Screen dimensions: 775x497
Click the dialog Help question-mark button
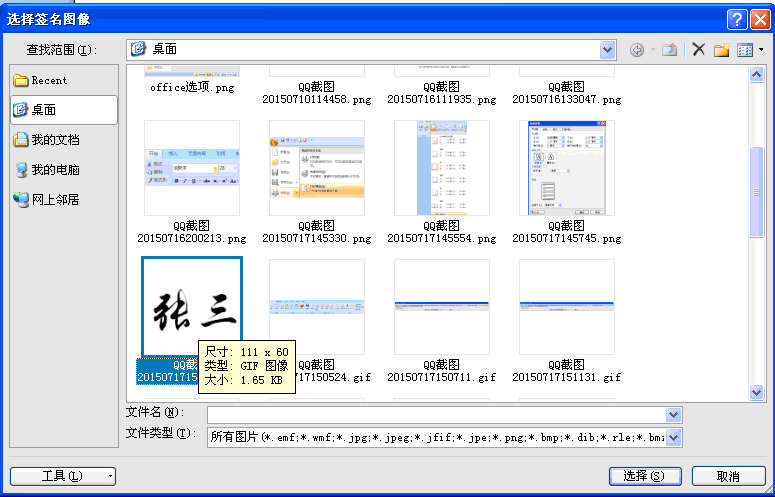pyautogui.click(x=736, y=20)
